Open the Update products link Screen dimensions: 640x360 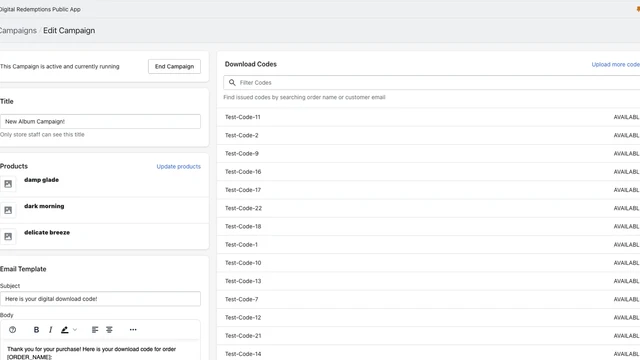click(178, 167)
